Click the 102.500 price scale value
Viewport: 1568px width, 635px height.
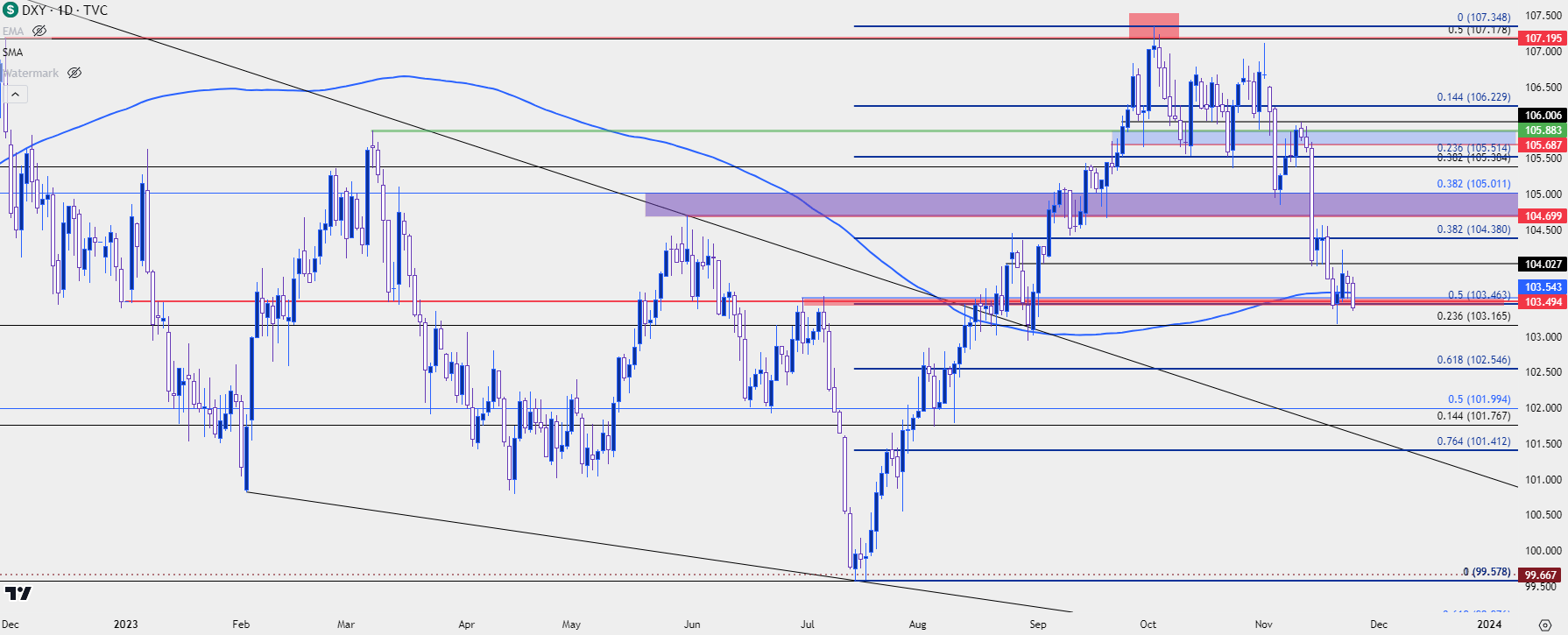coord(1543,372)
